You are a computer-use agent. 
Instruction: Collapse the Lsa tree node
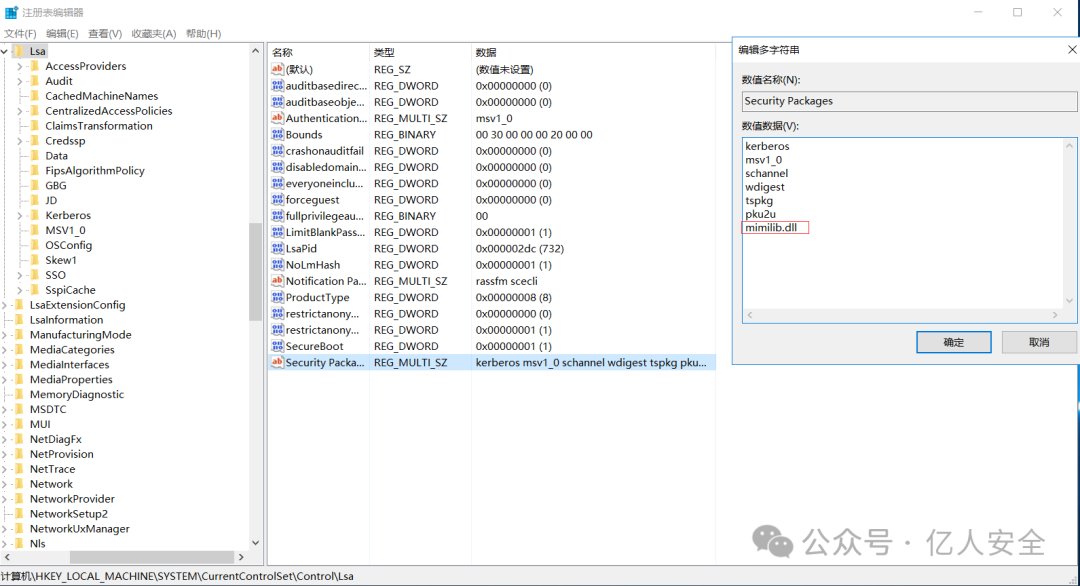coord(5,51)
